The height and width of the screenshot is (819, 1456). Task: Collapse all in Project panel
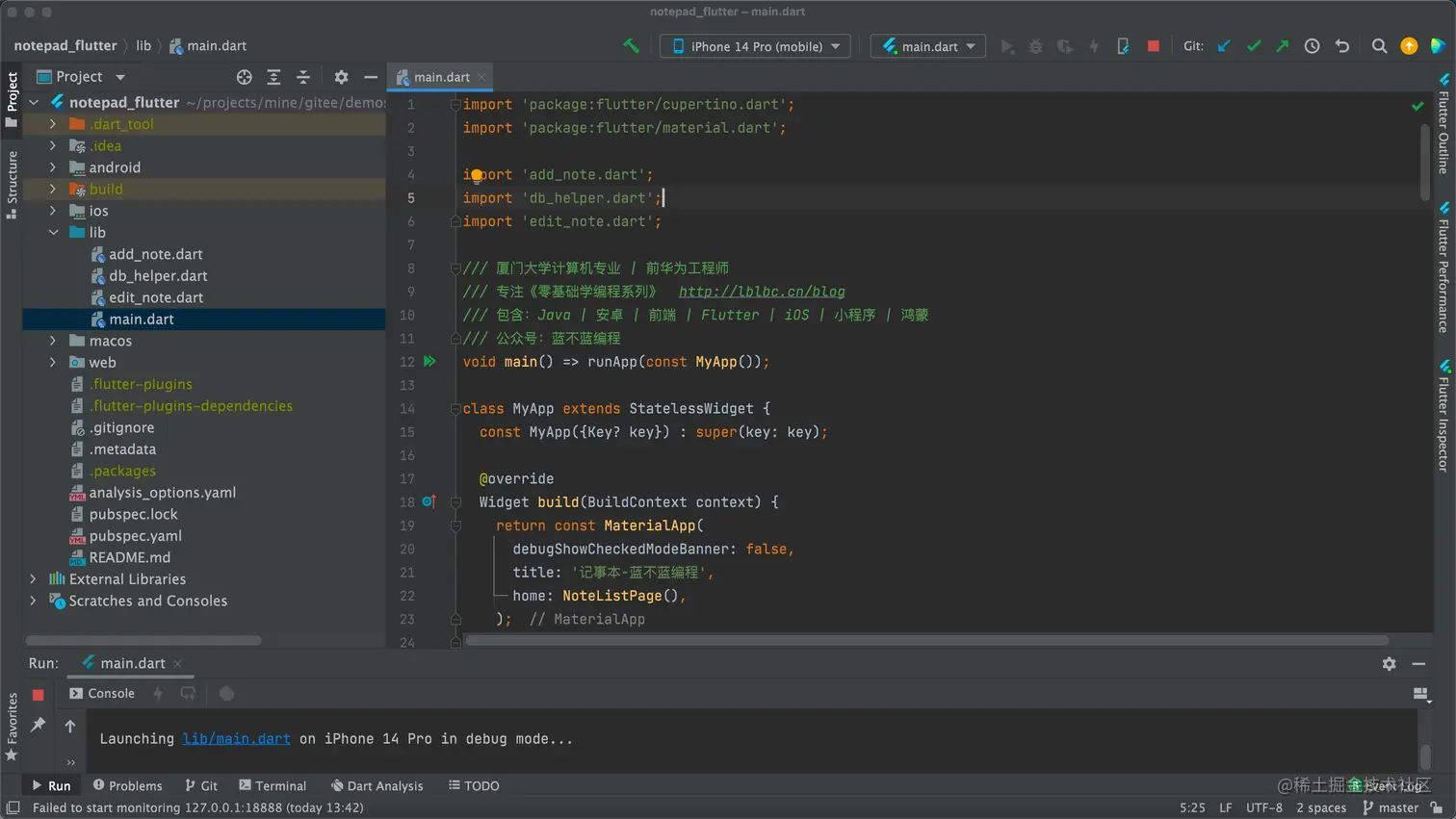point(302,77)
